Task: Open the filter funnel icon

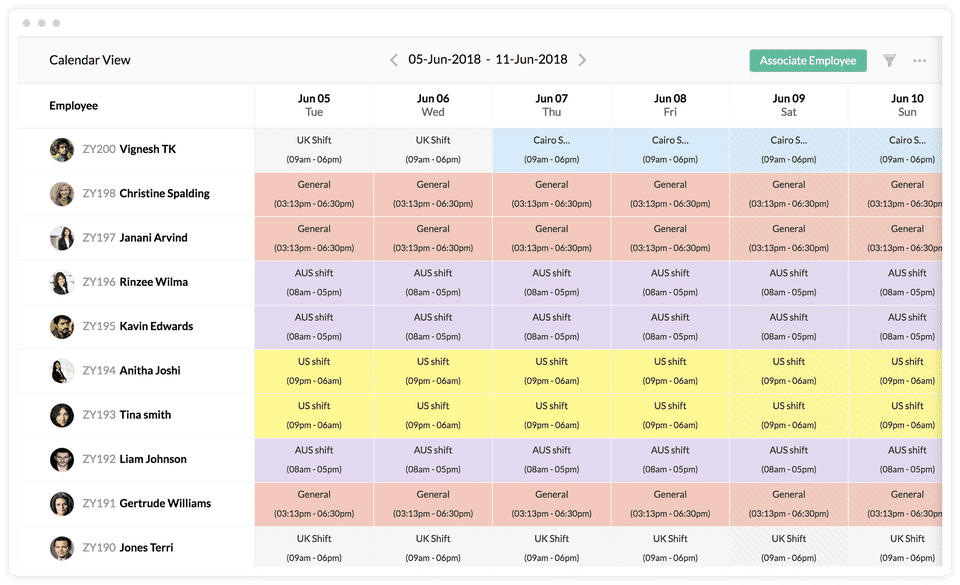Action: (x=889, y=61)
